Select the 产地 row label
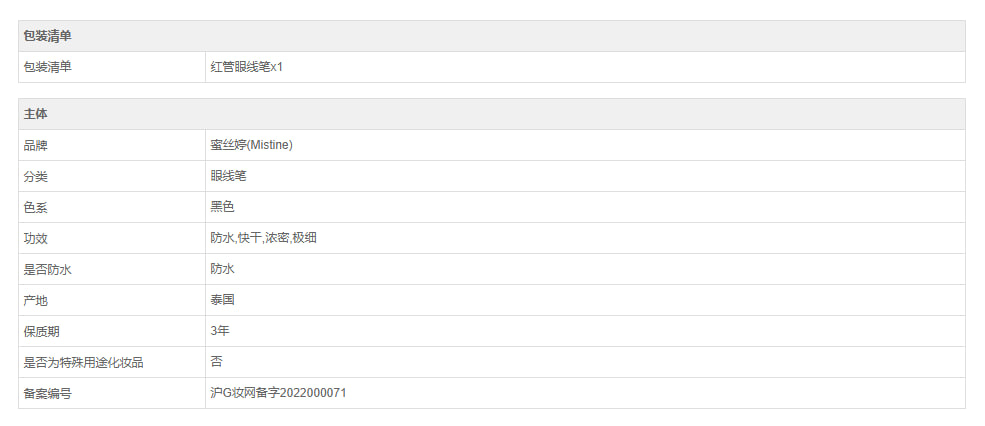Screen dimensions: 985x426 point(35,300)
